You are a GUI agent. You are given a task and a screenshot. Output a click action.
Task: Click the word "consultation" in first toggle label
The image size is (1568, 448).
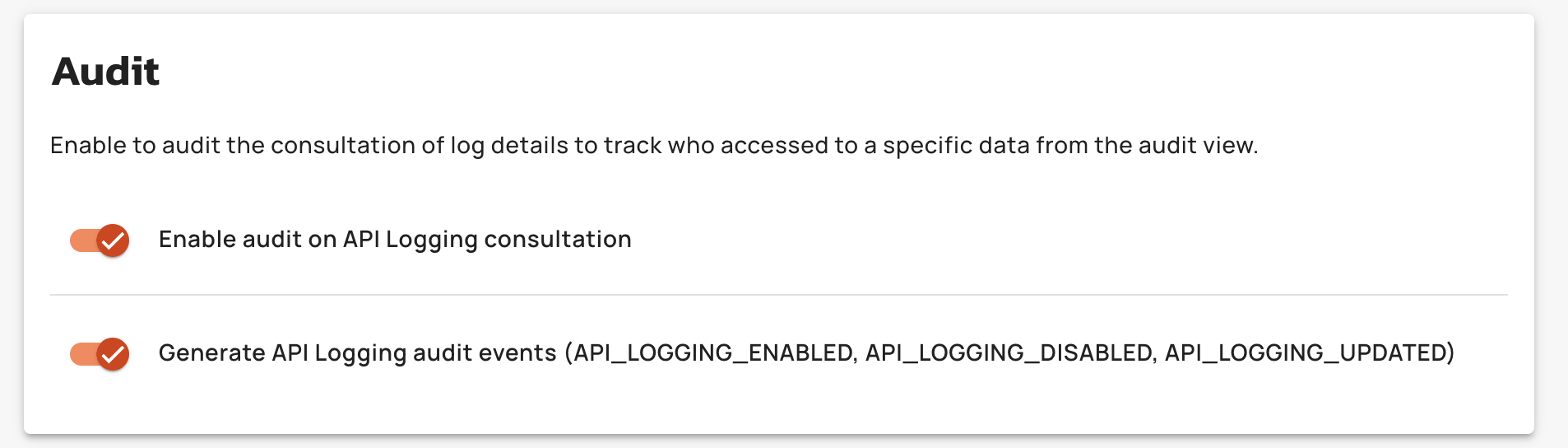coord(558,240)
